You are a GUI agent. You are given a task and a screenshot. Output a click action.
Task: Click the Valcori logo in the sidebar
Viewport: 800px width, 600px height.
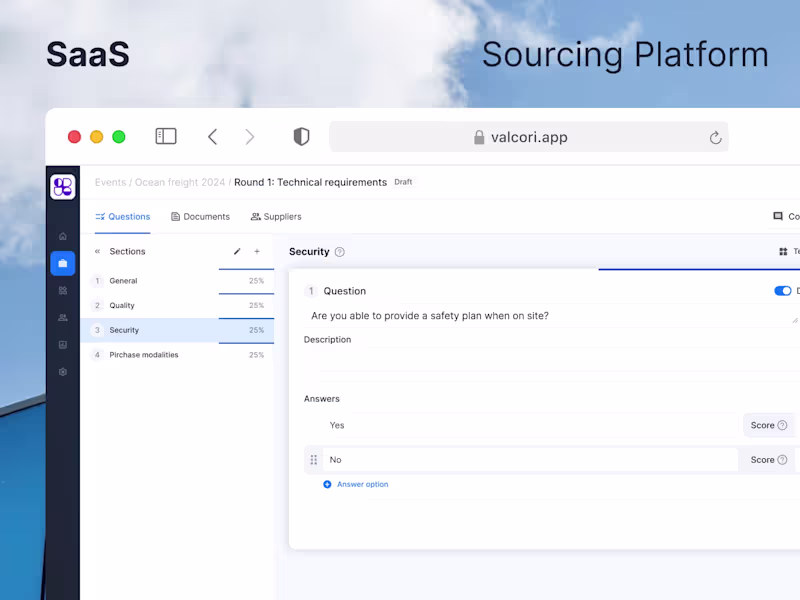63,187
